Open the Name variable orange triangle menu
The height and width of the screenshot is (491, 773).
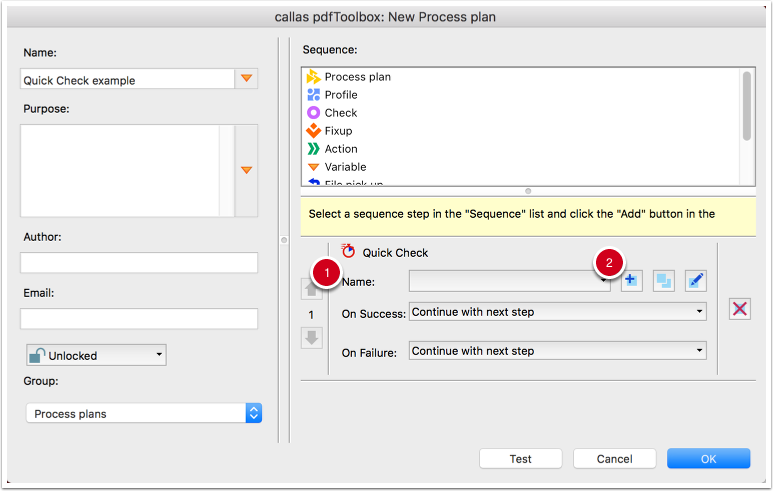(246, 78)
